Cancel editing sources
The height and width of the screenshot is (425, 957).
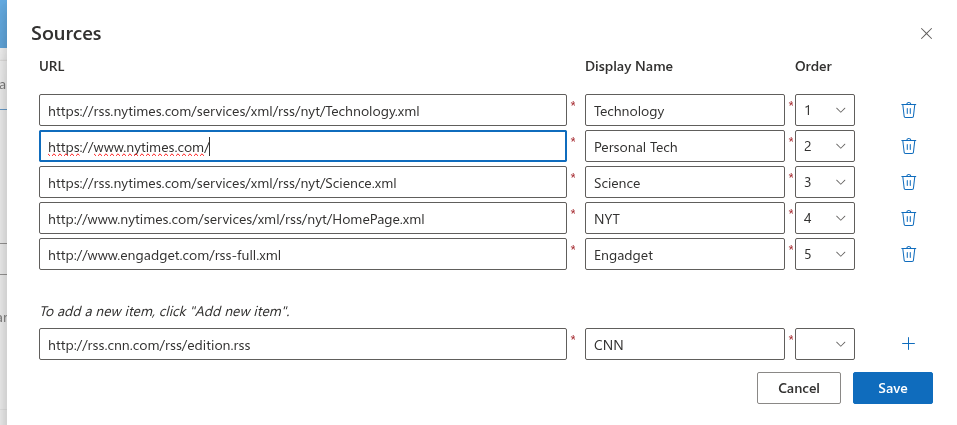click(x=798, y=388)
